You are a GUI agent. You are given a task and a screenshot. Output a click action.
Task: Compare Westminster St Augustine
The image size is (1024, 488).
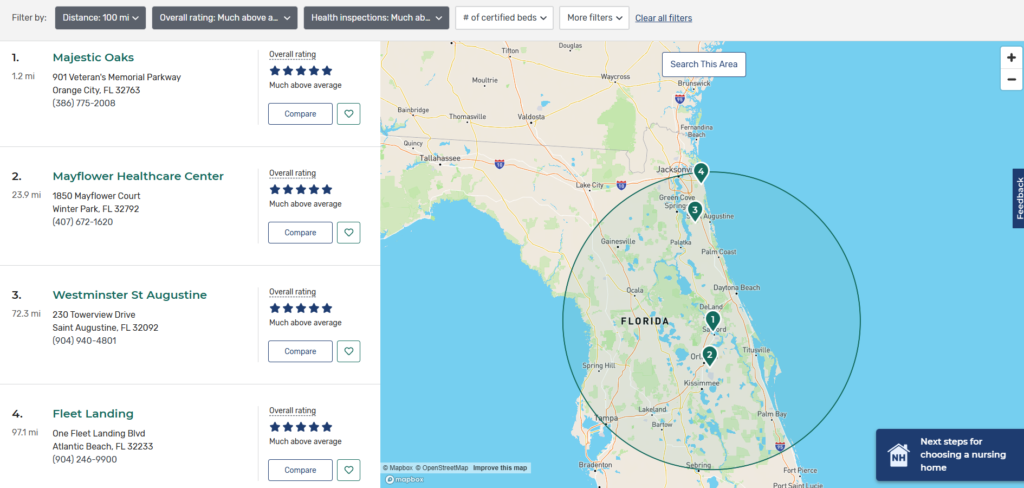[300, 351]
